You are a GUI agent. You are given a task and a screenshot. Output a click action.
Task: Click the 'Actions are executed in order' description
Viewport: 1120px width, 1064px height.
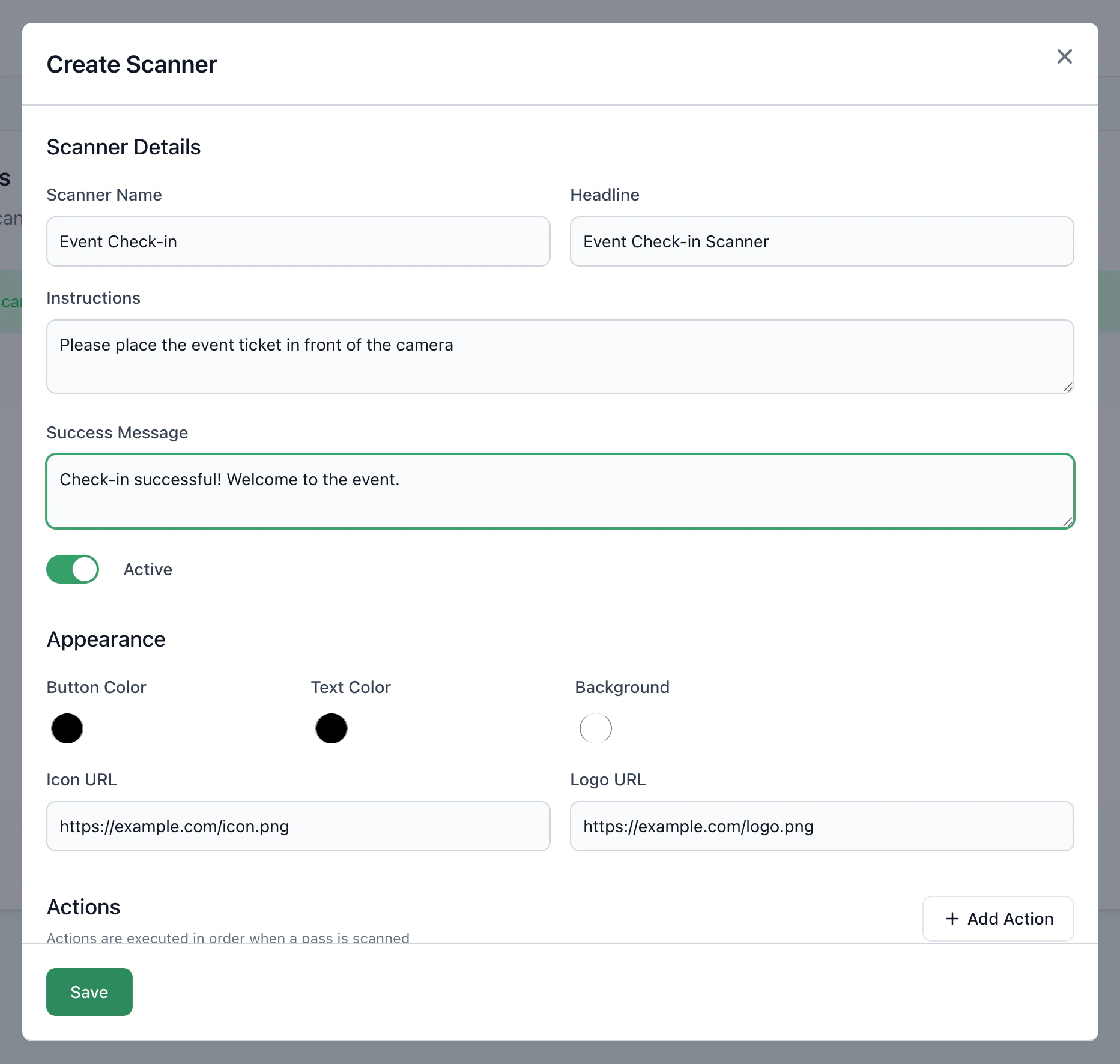coord(228,937)
